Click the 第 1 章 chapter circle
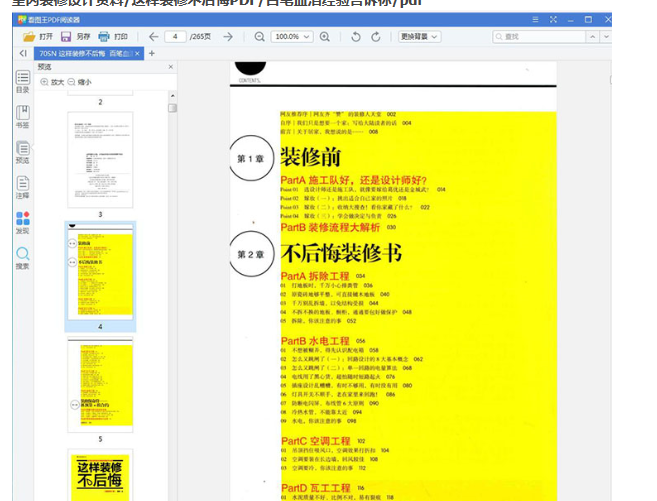The height and width of the screenshot is (501, 657). pos(251,158)
